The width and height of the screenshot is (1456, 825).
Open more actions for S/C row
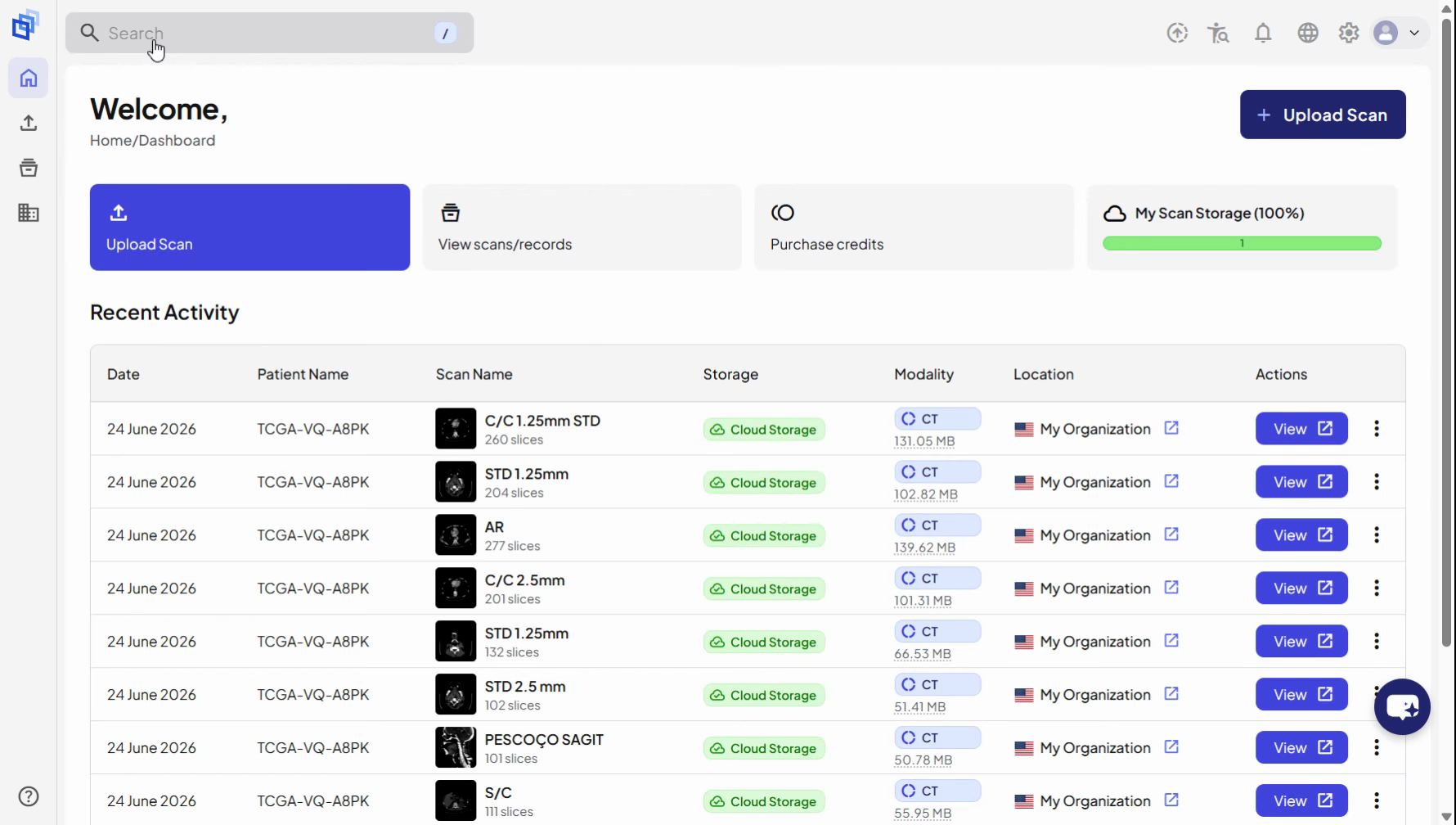pos(1377,801)
